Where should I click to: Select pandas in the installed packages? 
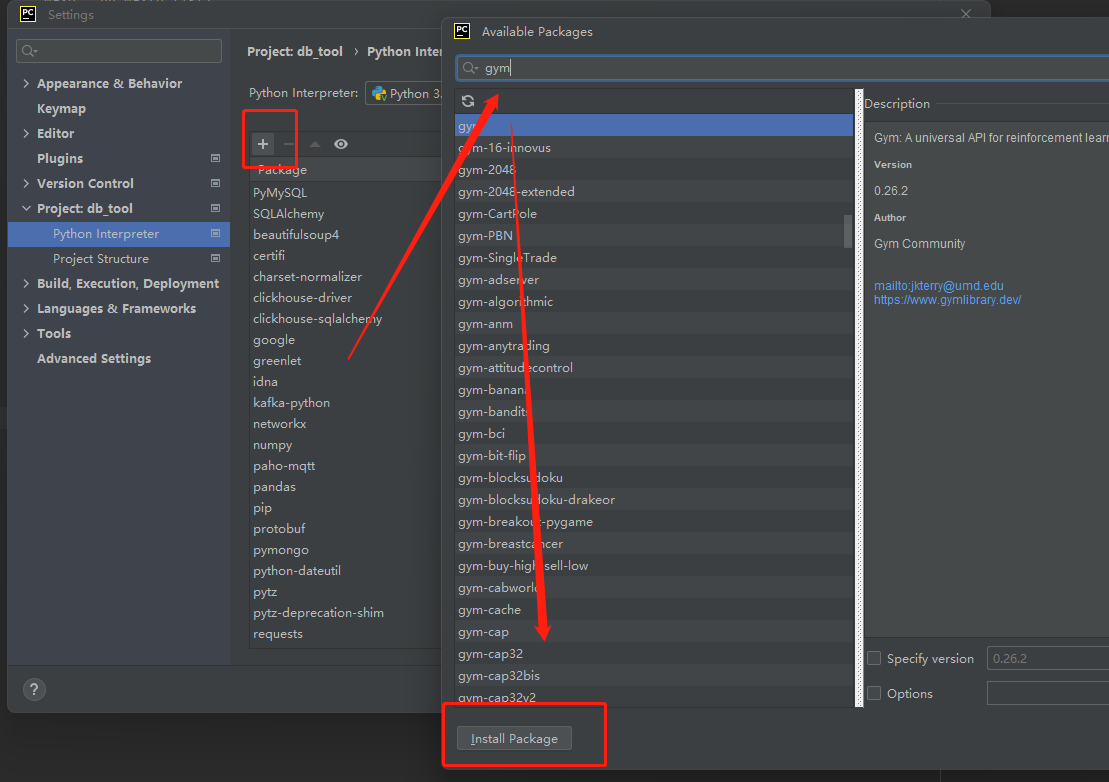click(346, 486)
